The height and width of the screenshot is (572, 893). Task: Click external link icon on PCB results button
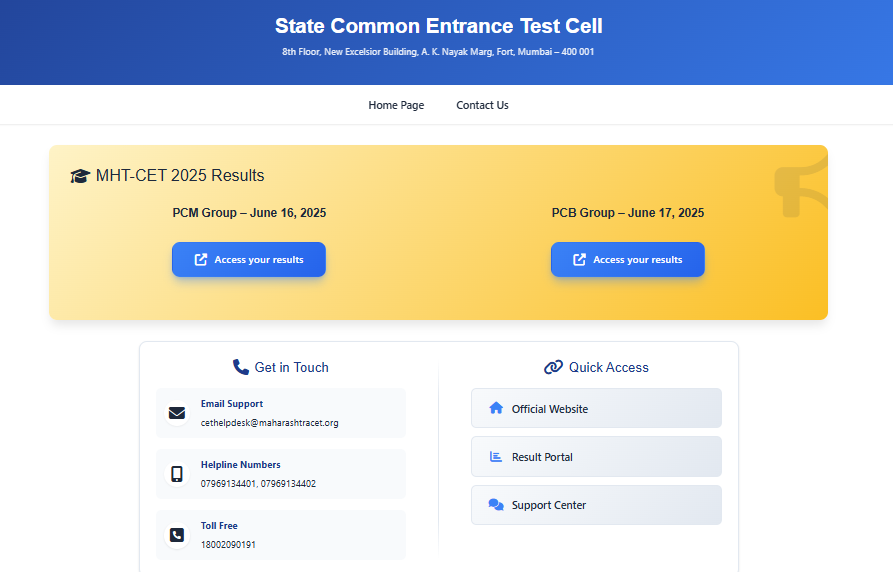pyautogui.click(x=579, y=260)
